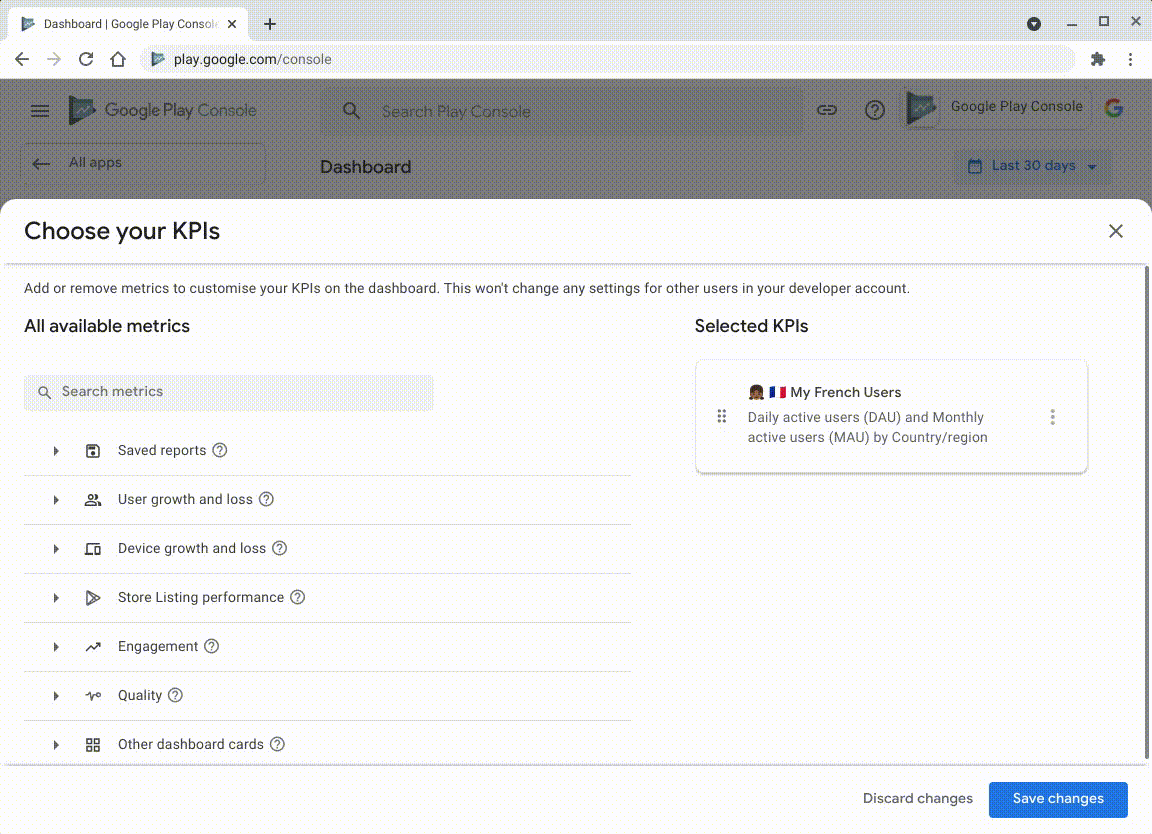Viewport: 1152px width, 834px height.
Task: Expand the Quality metrics category
Action: tap(56, 696)
